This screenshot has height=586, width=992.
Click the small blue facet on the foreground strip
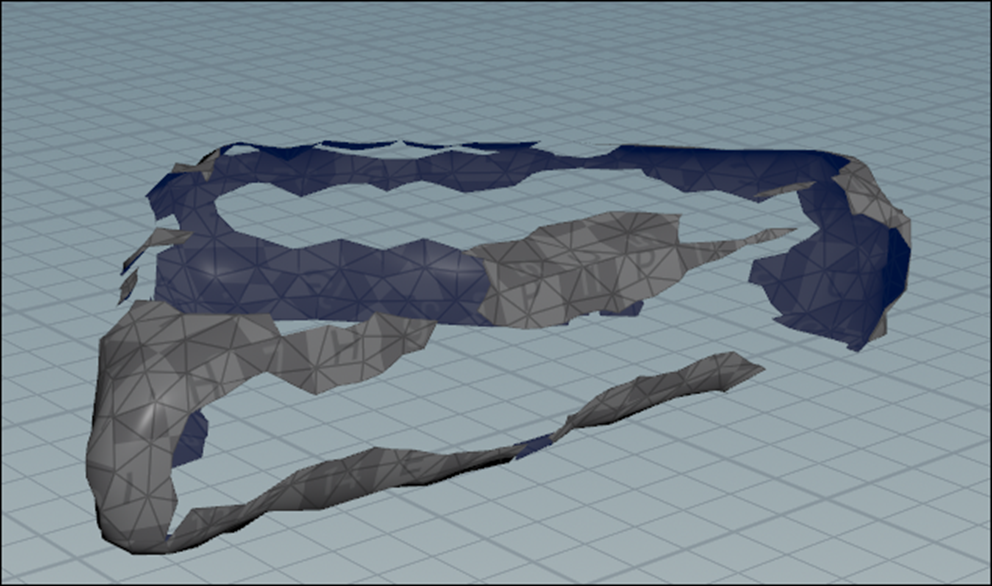[533, 445]
